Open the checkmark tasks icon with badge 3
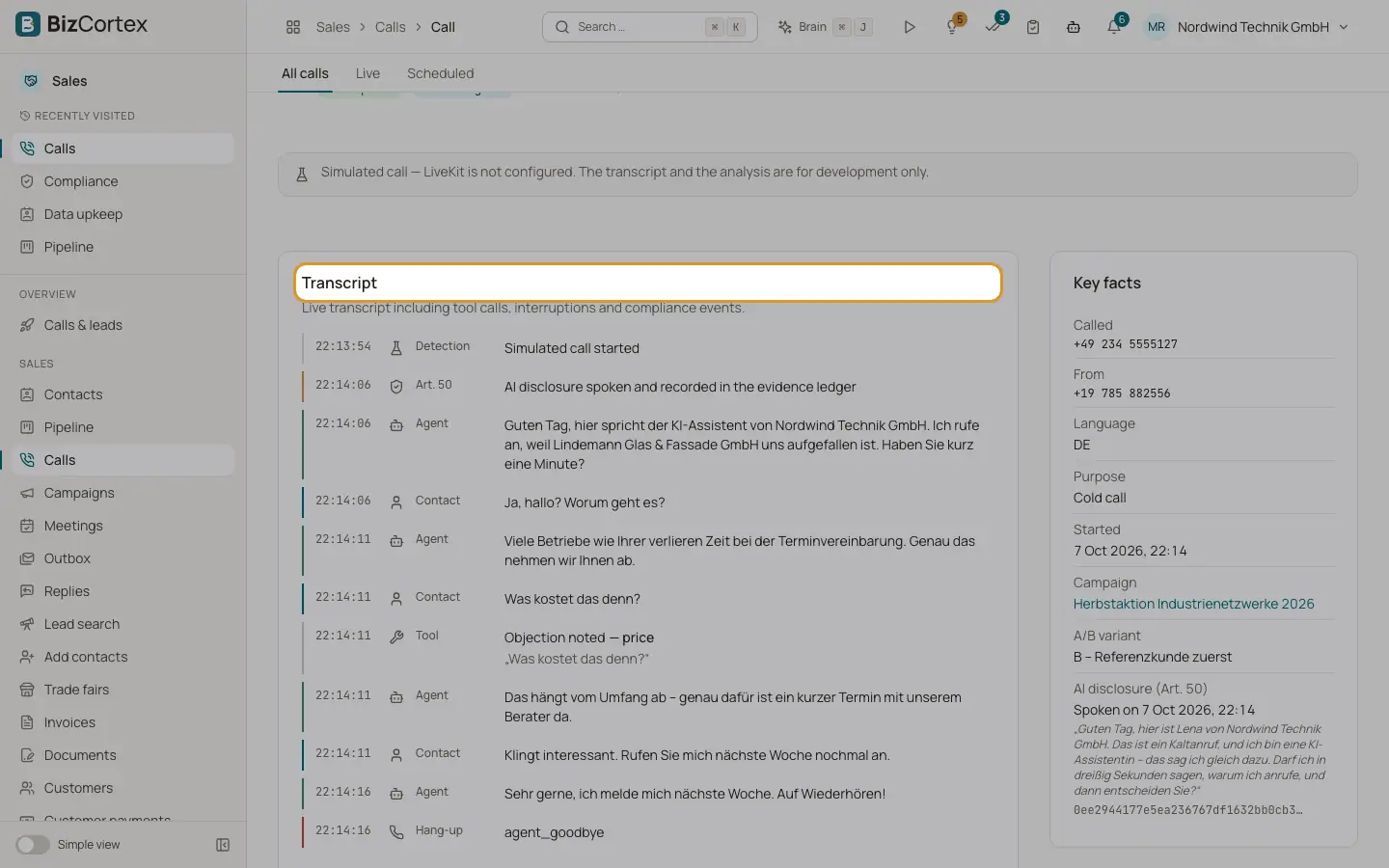Screen dimensions: 1389x868 (x=994, y=26)
